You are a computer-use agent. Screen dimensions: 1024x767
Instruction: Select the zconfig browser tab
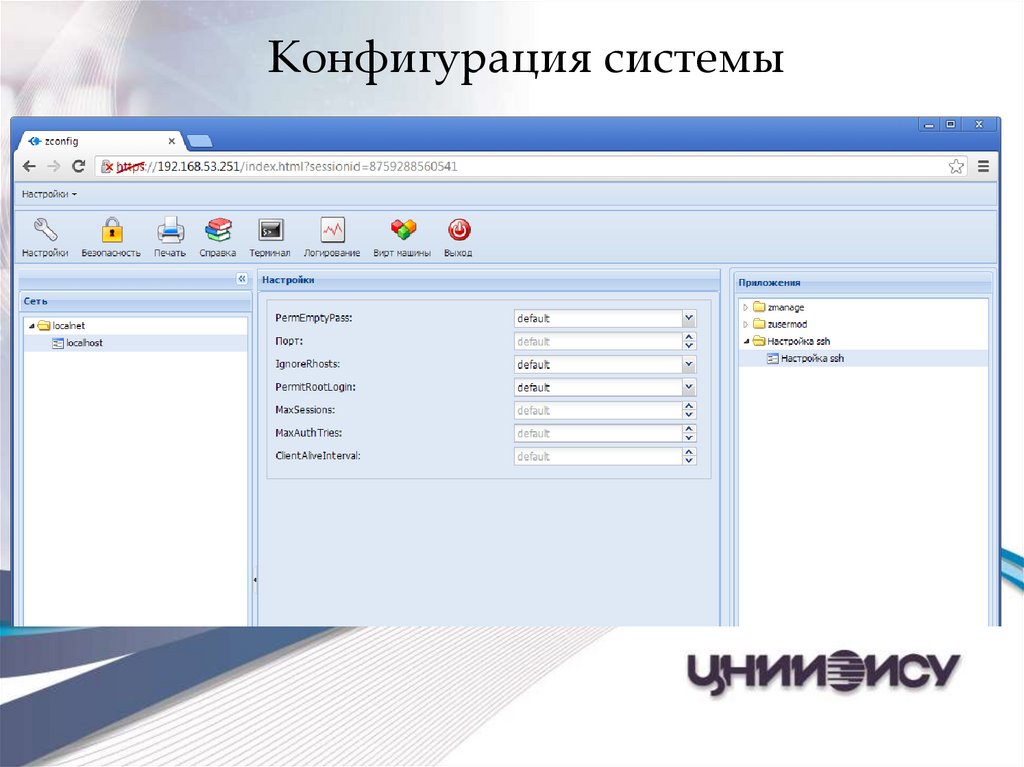click(x=100, y=142)
